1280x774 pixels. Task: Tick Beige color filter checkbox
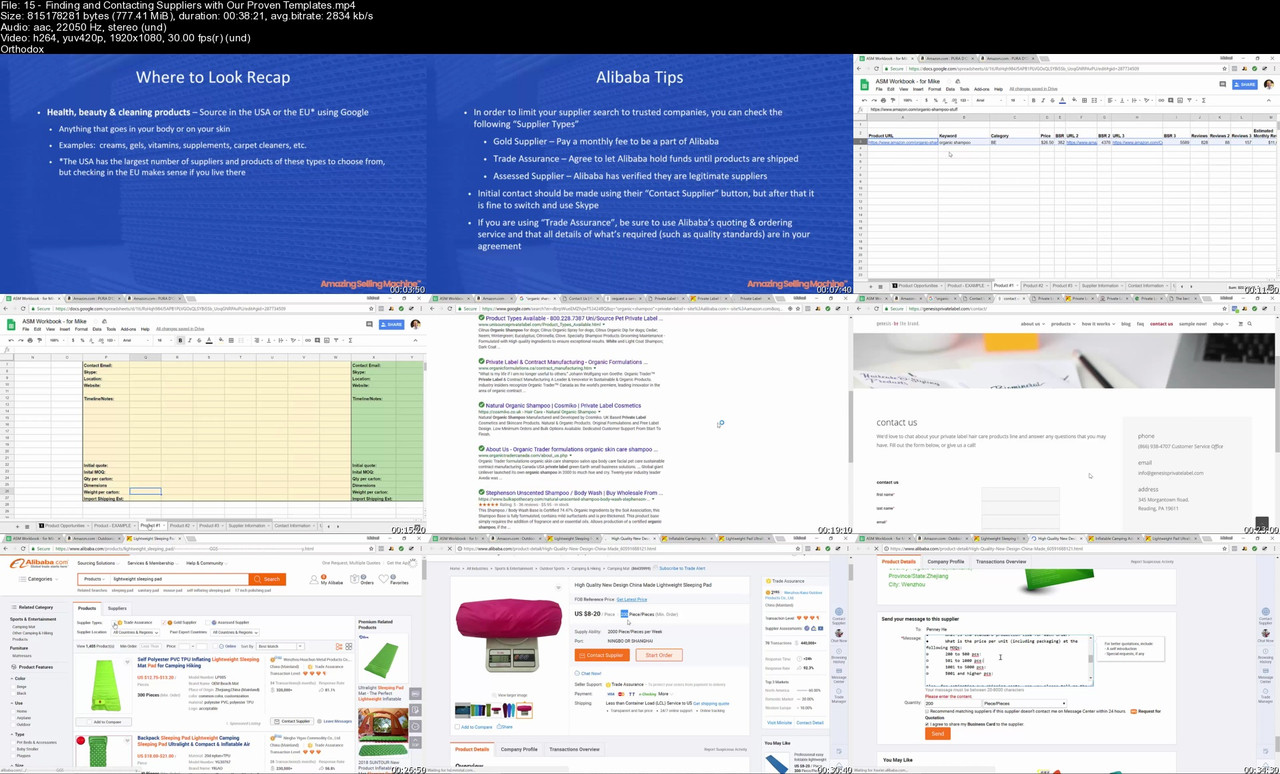(x=13, y=686)
